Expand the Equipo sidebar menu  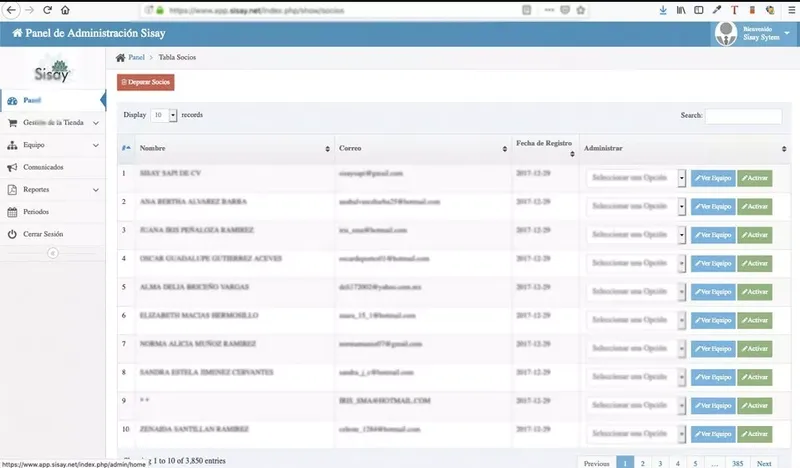tap(53, 145)
